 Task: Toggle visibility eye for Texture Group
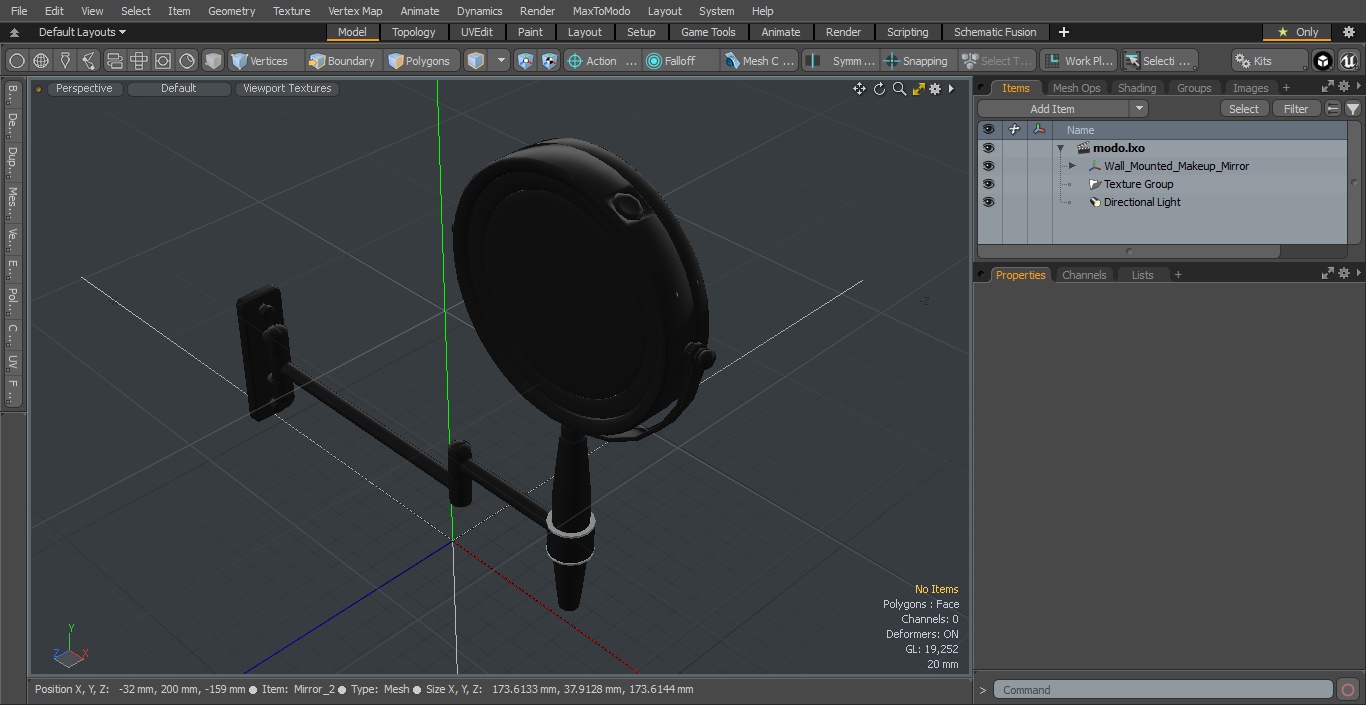click(988, 184)
